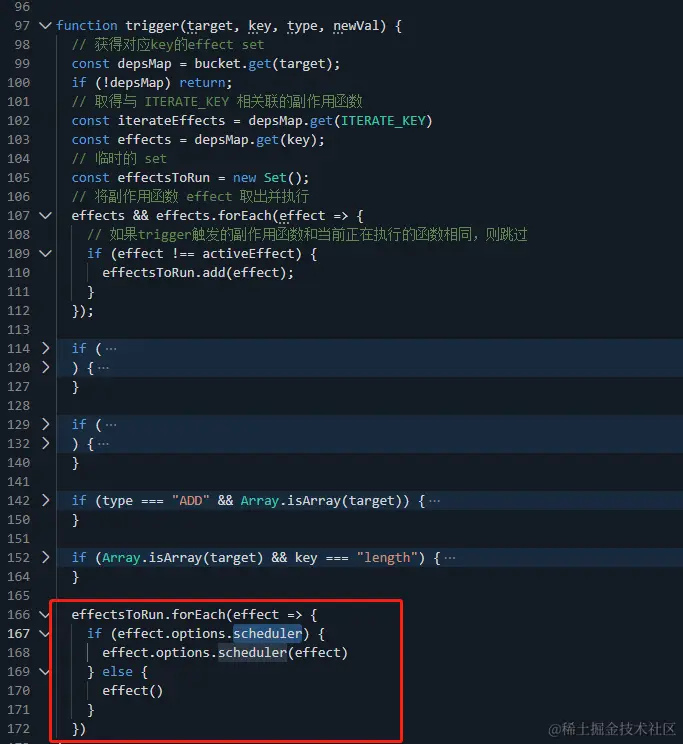Click the iterateEffects variable on line 102
683x744 pixels.
click(x=171, y=121)
